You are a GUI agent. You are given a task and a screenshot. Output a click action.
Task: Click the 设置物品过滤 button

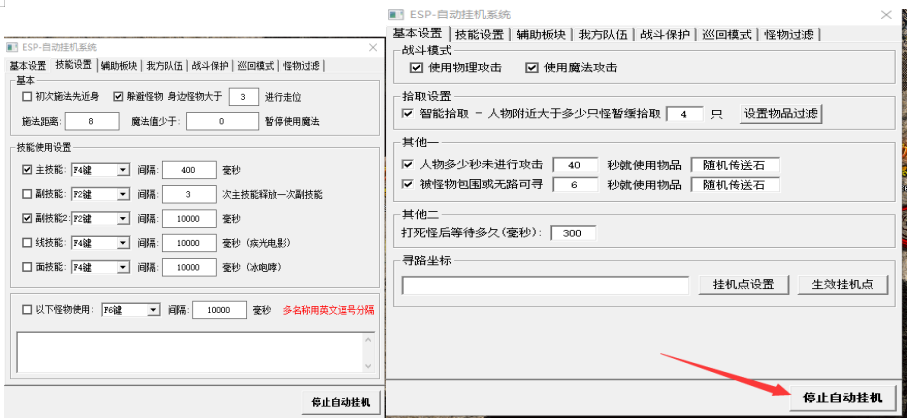click(x=781, y=113)
